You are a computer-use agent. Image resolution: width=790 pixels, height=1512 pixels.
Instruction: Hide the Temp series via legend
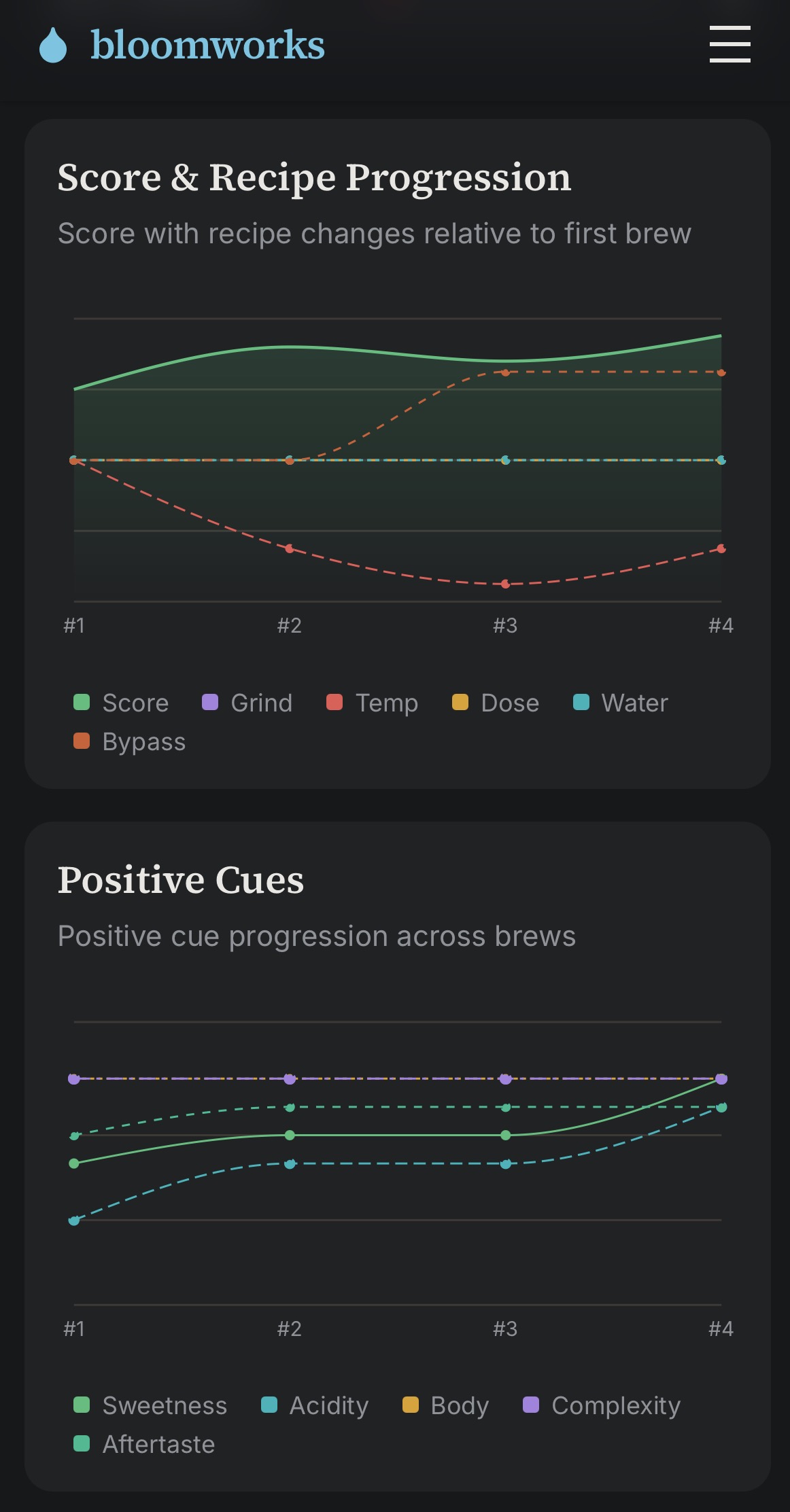pyautogui.click(x=372, y=703)
